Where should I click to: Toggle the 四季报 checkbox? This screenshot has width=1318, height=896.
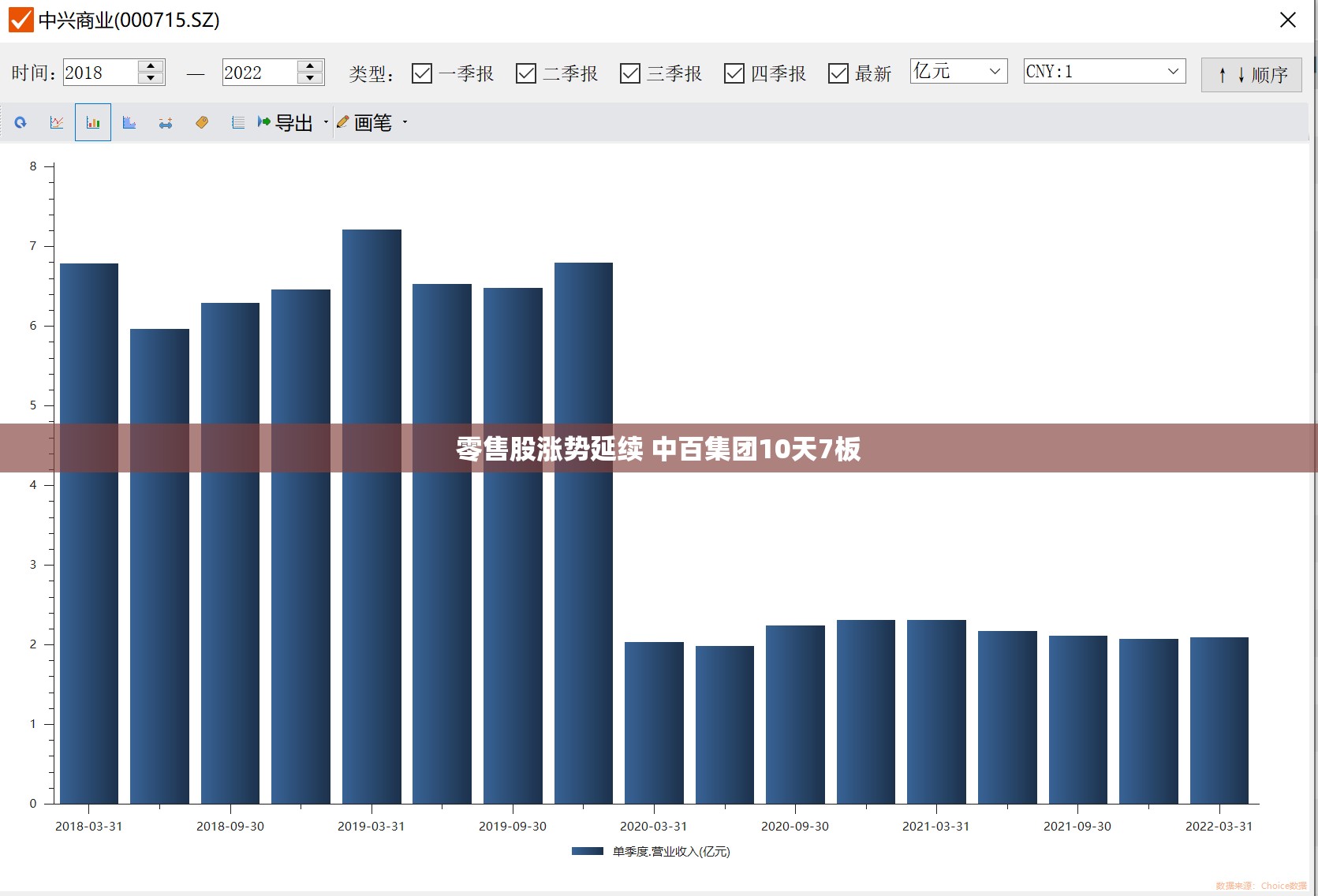(734, 73)
